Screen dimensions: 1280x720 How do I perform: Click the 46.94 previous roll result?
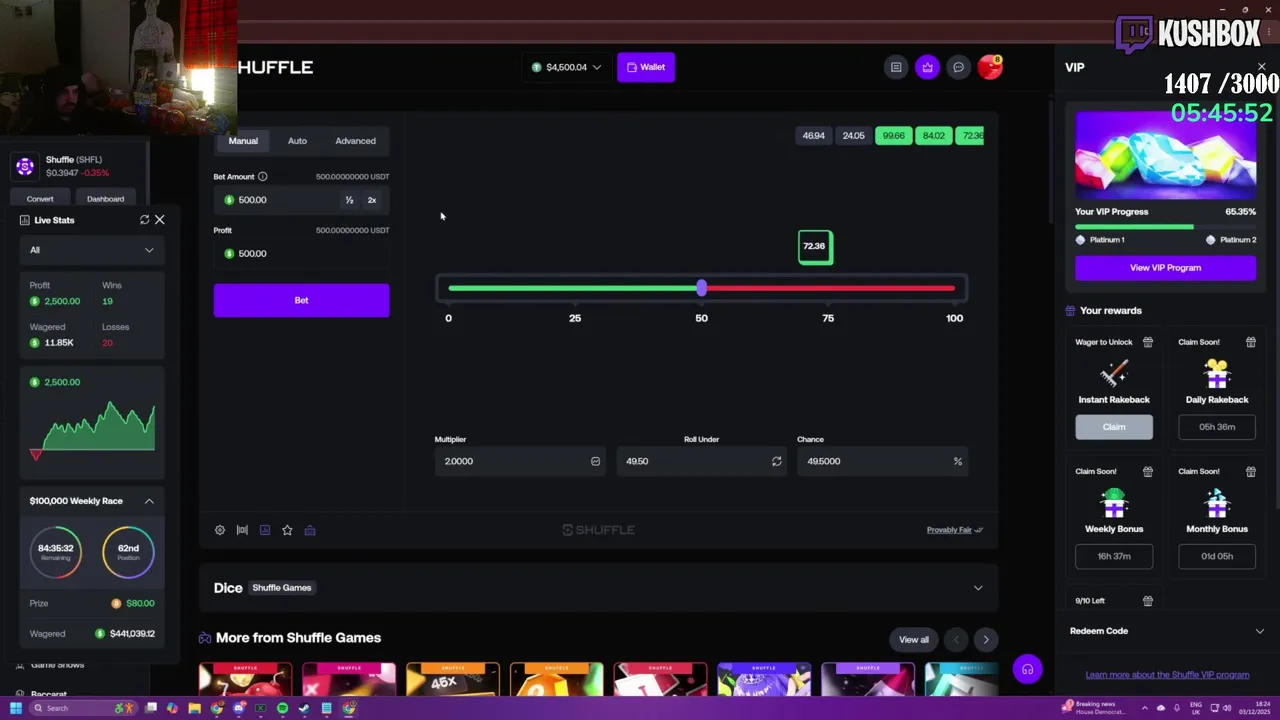coord(813,136)
